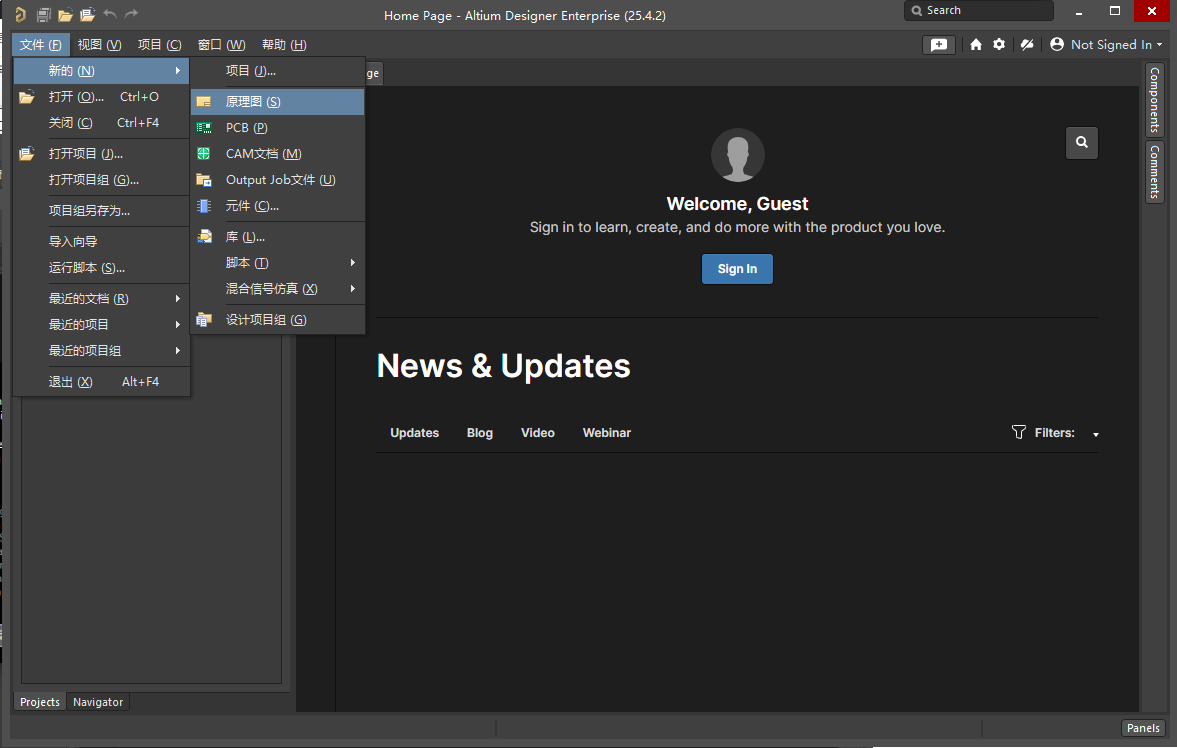The width and height of the screenshot is (1177, 748).
Task: Open the feedback speech bubble icon
Action: [939, 44]
